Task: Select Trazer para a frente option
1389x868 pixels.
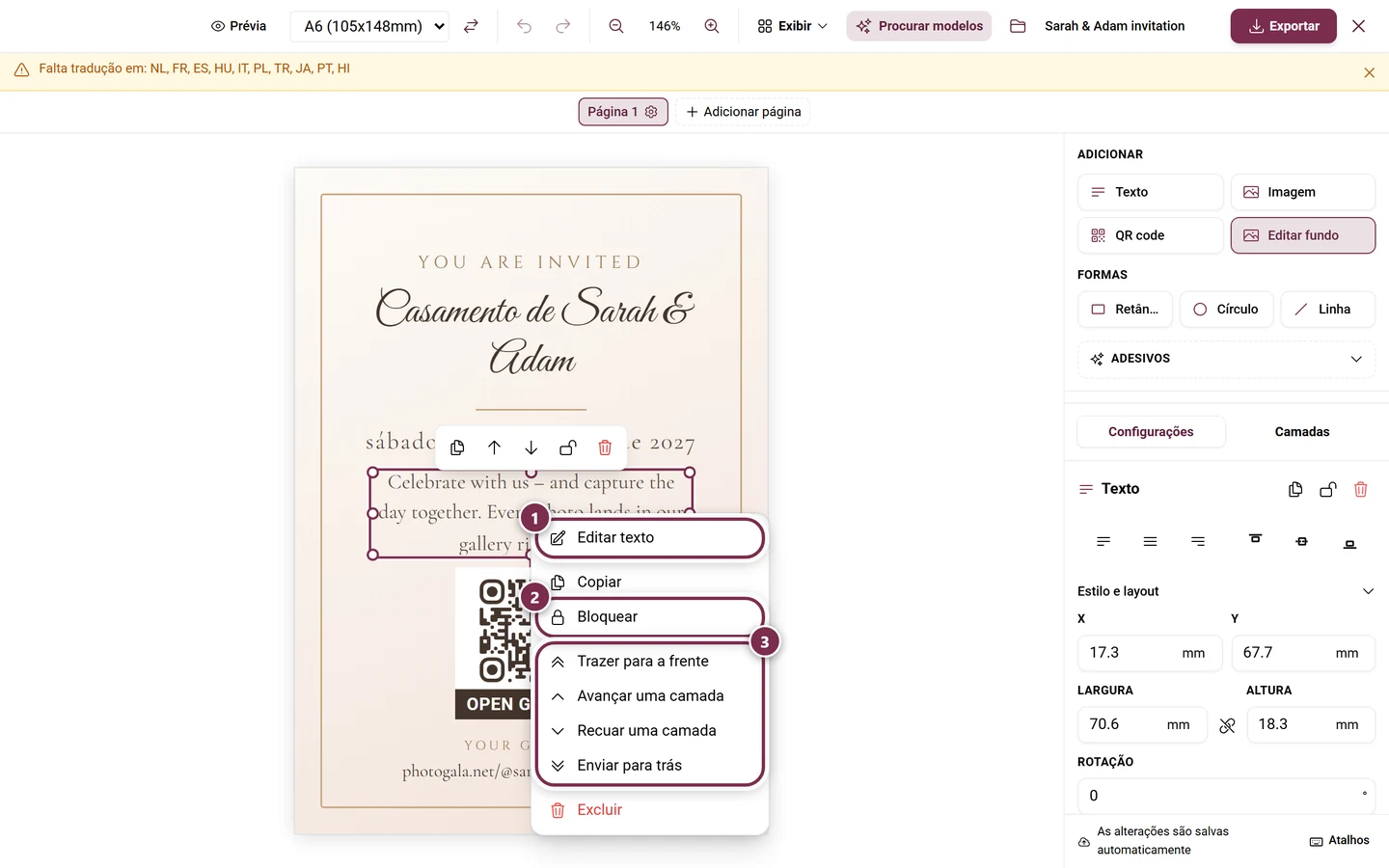Action: (650, 661)
